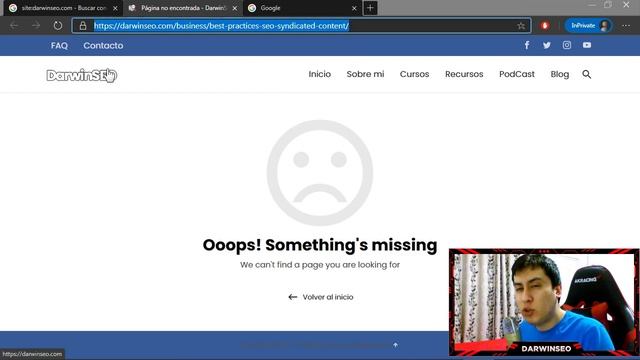
Task: Open the Facebook social icon
Action: [x=527, y=45]
